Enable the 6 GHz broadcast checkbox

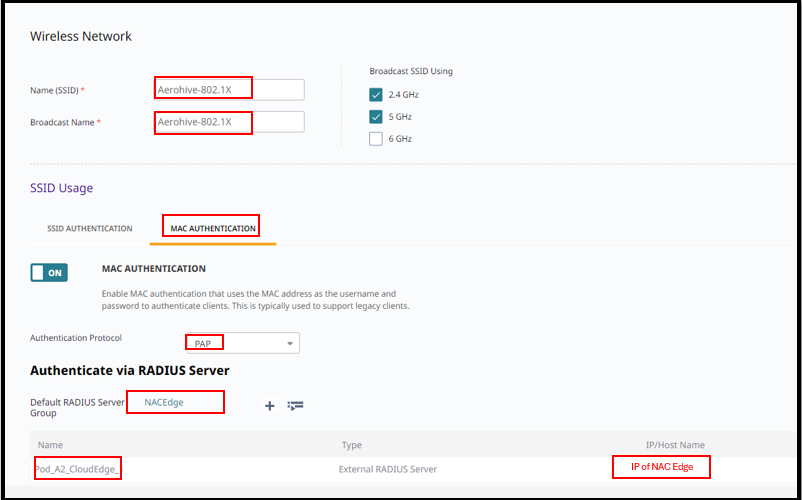tap(376, 139)
